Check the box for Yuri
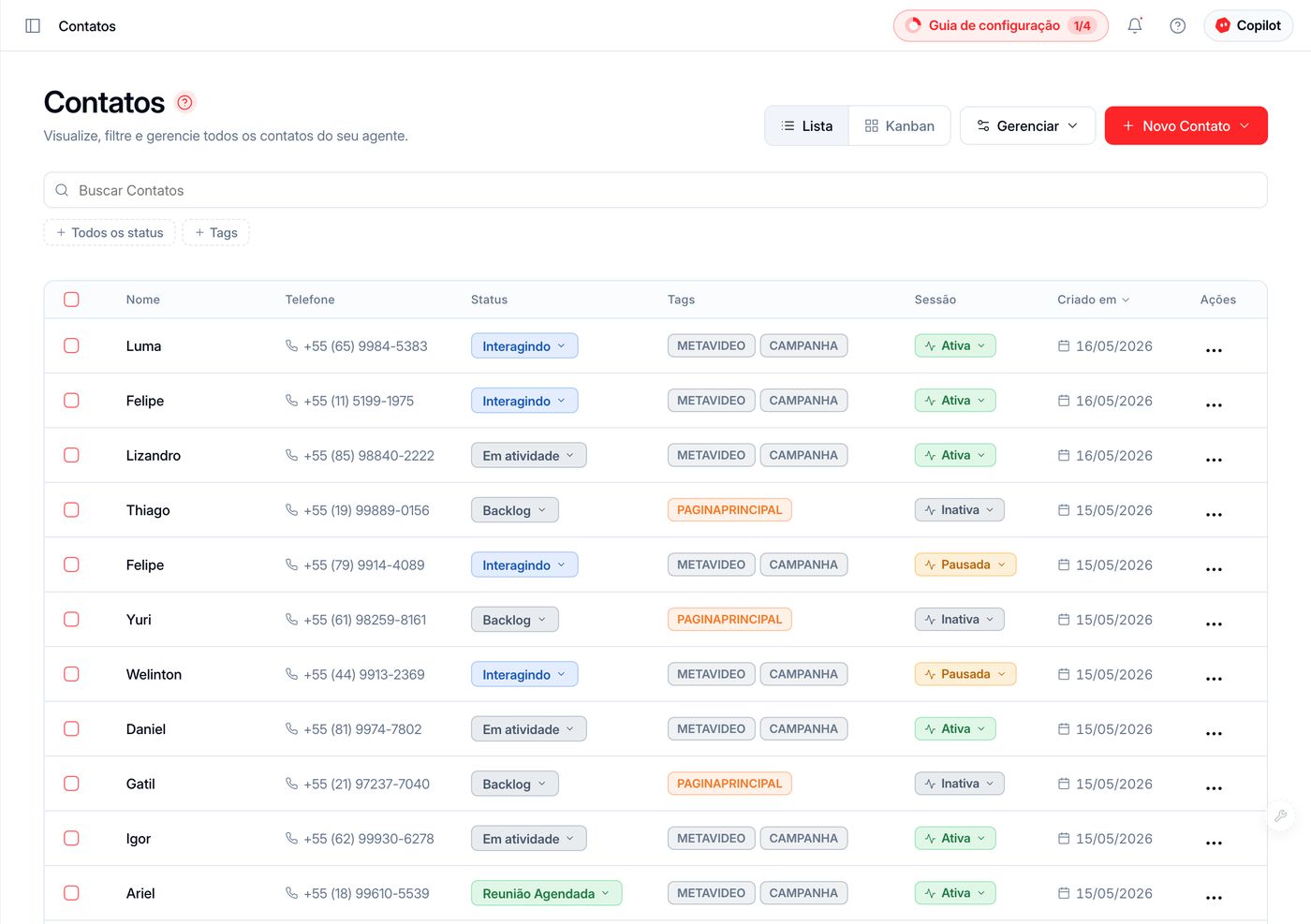The image size is (1311, 924). point(71,619)
